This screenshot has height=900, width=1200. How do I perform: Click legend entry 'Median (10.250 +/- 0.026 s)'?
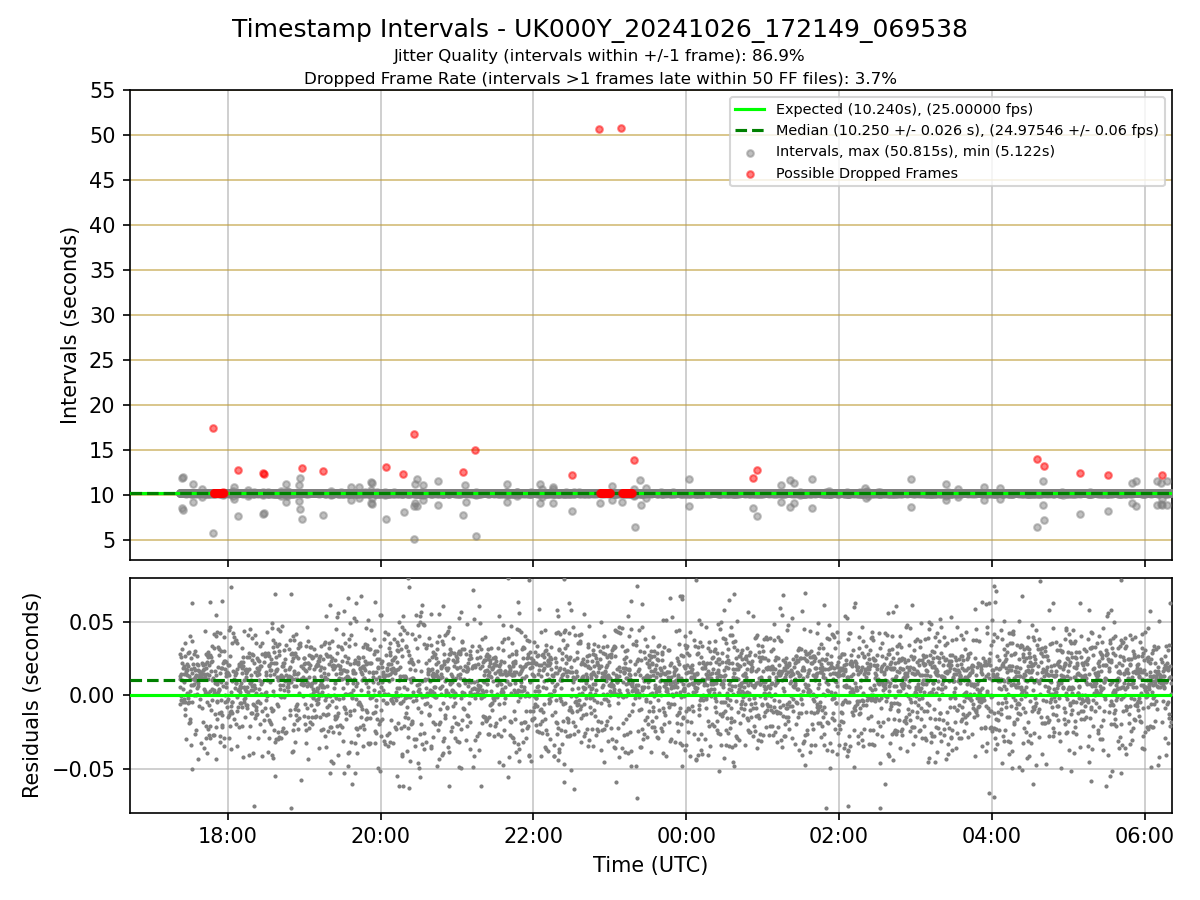coord(967,130)
